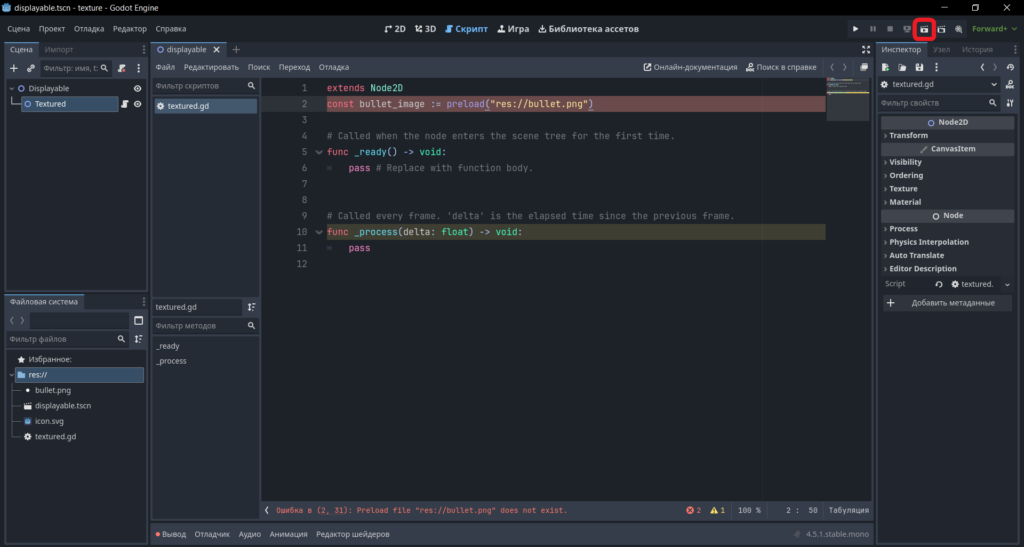Viewport: 1024px width, 547px height.
Task: Open the Вывод bottom panel
Action: click(x=170, y=534)
